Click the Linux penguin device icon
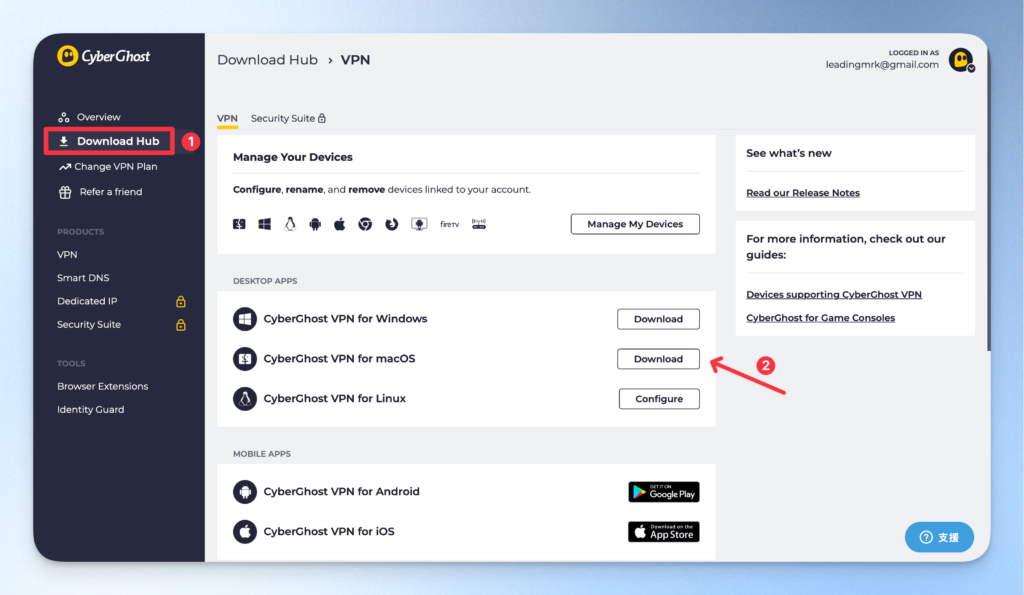This screenshot has height=595, width=1024. tap(290, 224)
